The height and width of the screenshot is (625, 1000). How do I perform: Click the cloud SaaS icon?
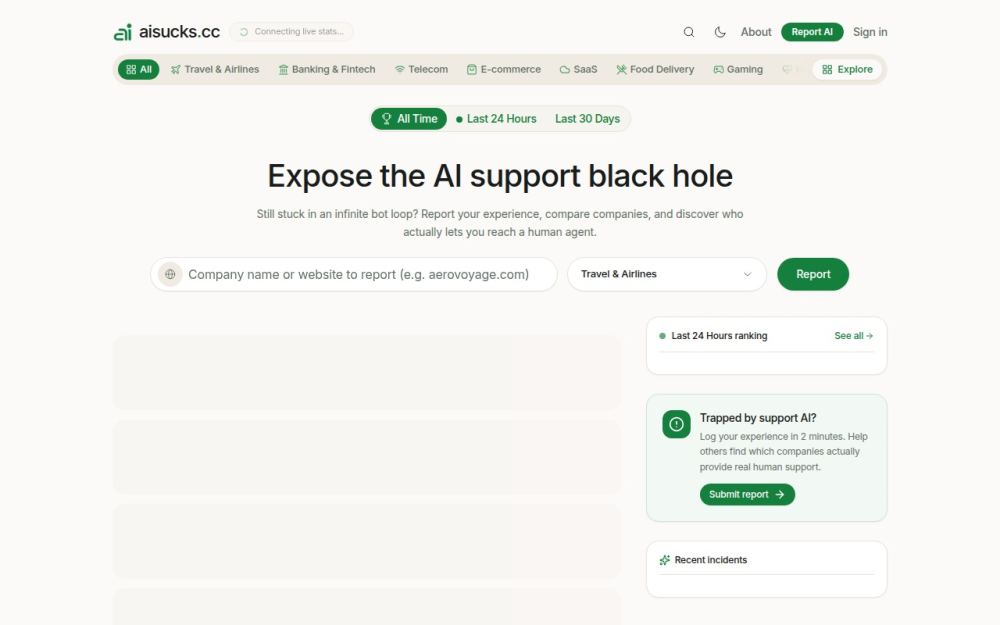coord(564,70)
